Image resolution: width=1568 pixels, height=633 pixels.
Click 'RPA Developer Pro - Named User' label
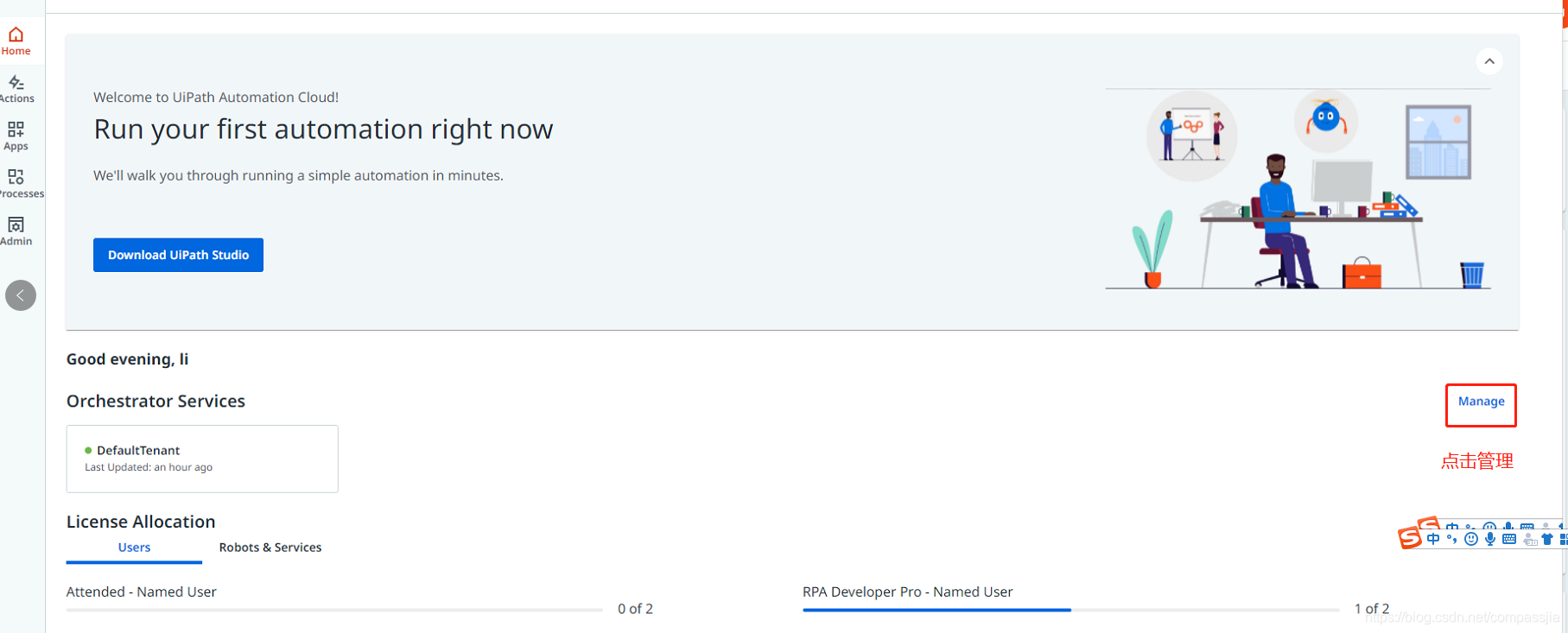click(907, 592)
